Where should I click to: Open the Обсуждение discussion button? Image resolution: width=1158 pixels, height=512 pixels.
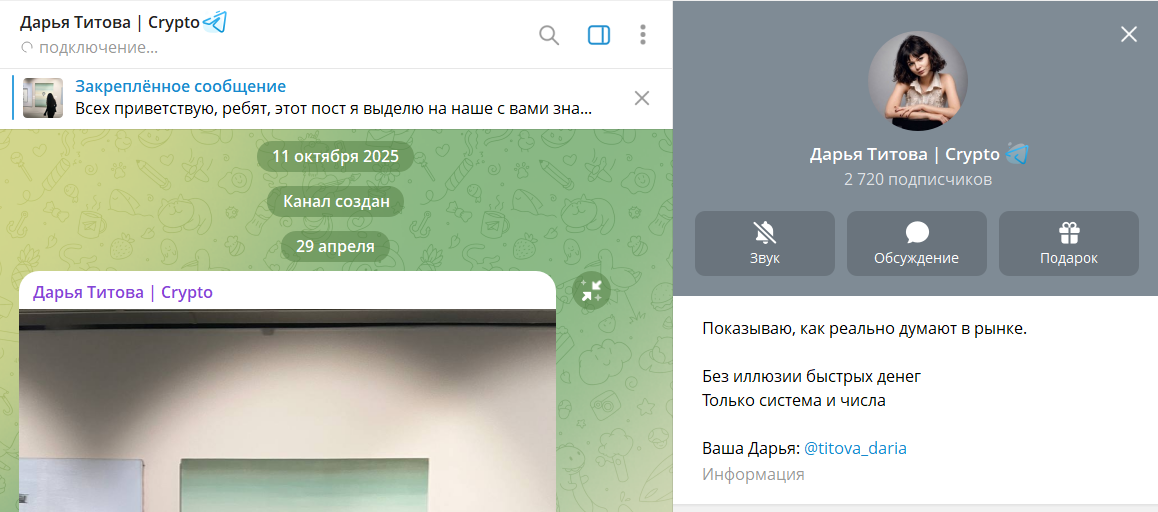(x=917, y=244)
